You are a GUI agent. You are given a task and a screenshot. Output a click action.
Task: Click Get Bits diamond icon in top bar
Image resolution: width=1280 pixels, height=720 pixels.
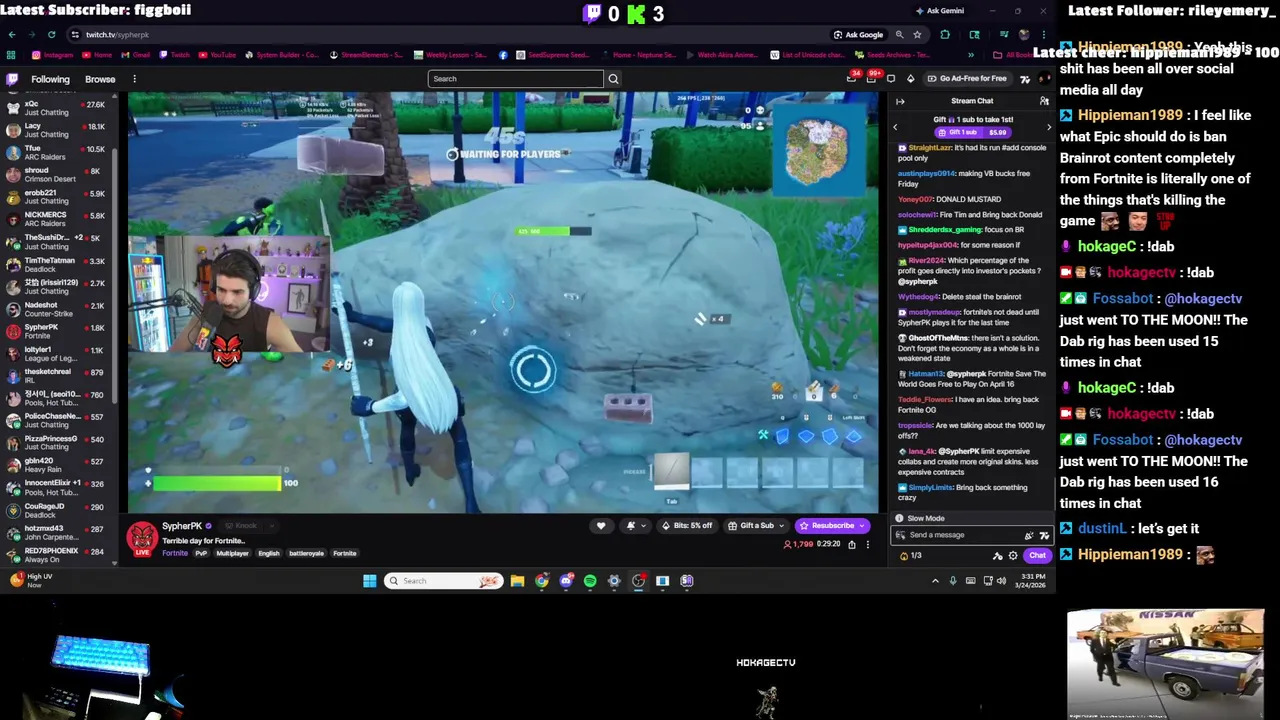coord(910,78)
